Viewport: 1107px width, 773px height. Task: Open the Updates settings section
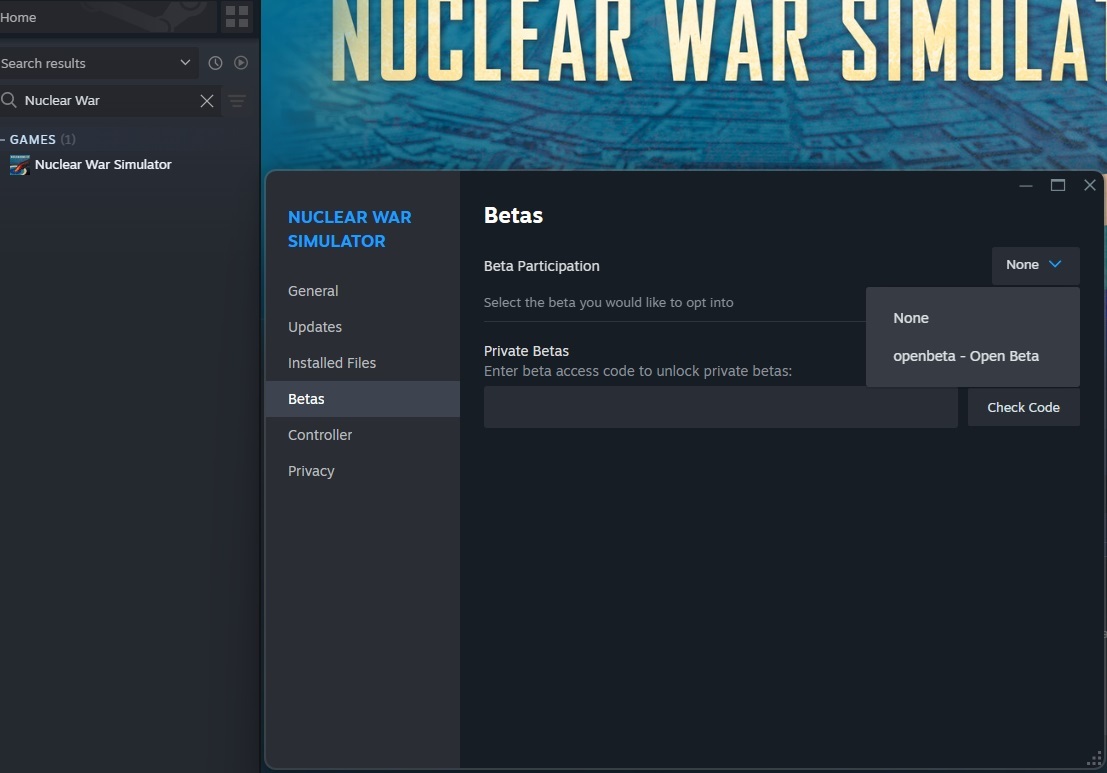coord(314,326)
